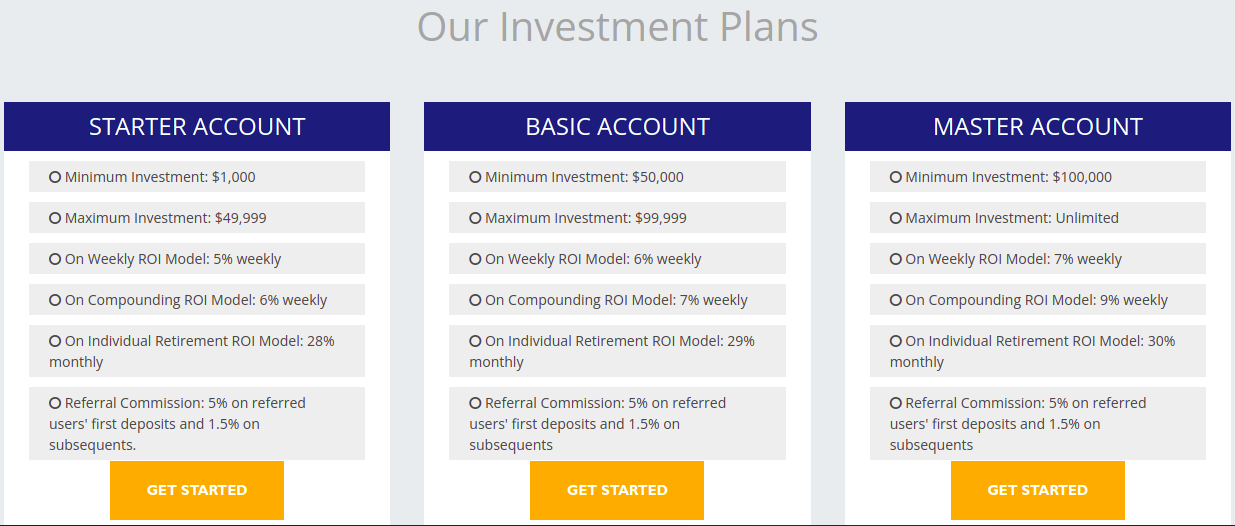Viewport: 1235px width, 526px height.
Task: Click Starter Individual Retirement ROI 28% monthly row
Action: point(197,351)
